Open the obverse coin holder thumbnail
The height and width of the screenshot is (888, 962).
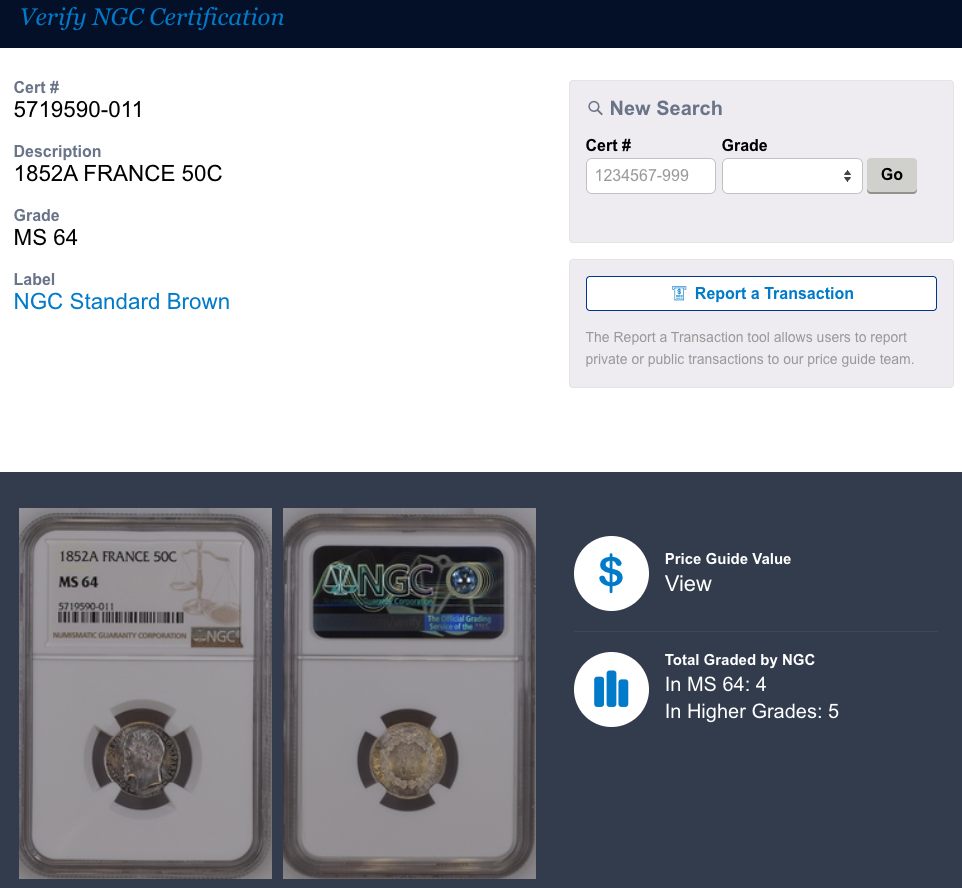click(145, 693)
